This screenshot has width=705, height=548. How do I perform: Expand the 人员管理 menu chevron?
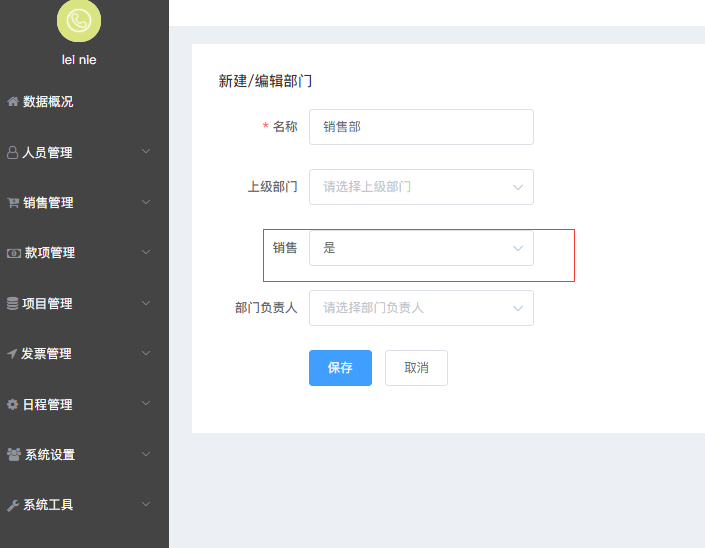coord(146,151)
